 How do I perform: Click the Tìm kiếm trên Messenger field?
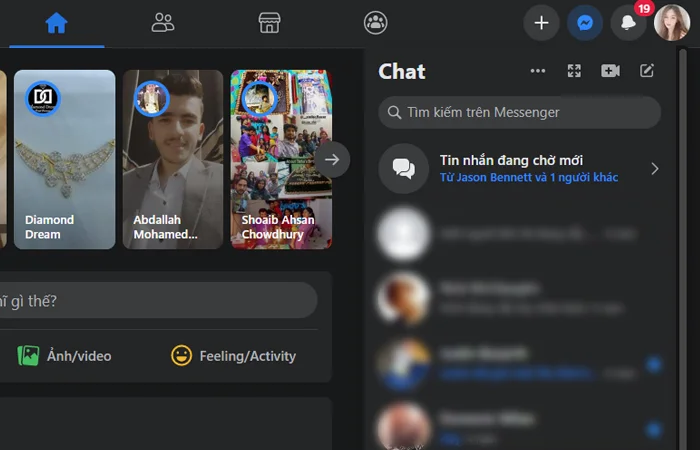coord(520,112)
